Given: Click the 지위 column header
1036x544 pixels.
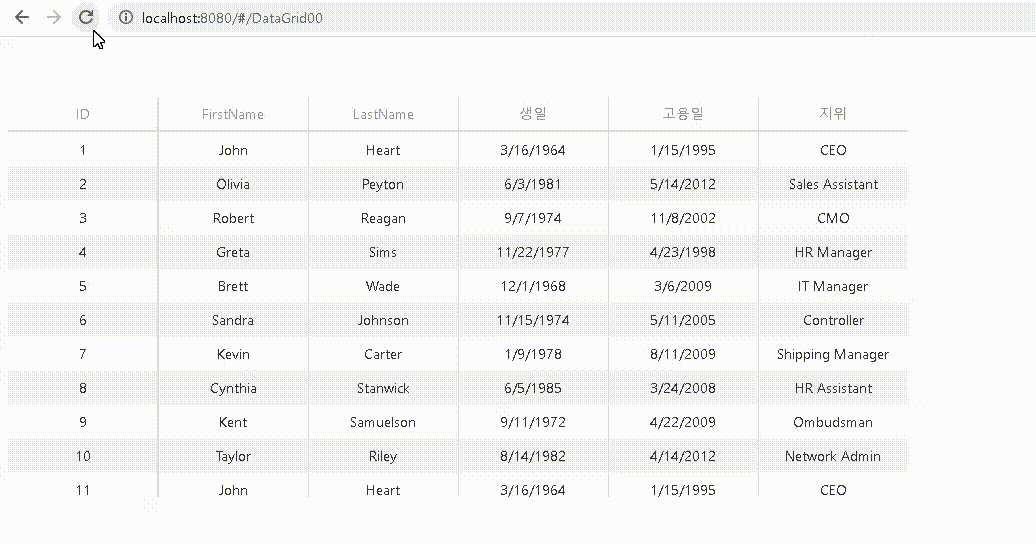Looking at the screenshot, I should [833, 114].
